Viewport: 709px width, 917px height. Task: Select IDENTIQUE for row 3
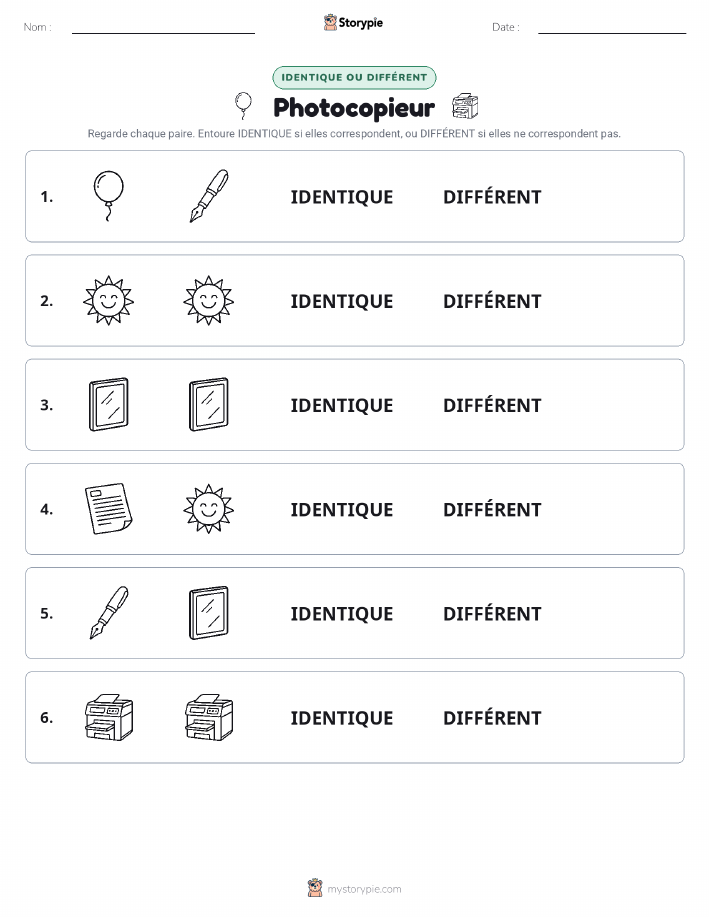[x=342, y=405]
